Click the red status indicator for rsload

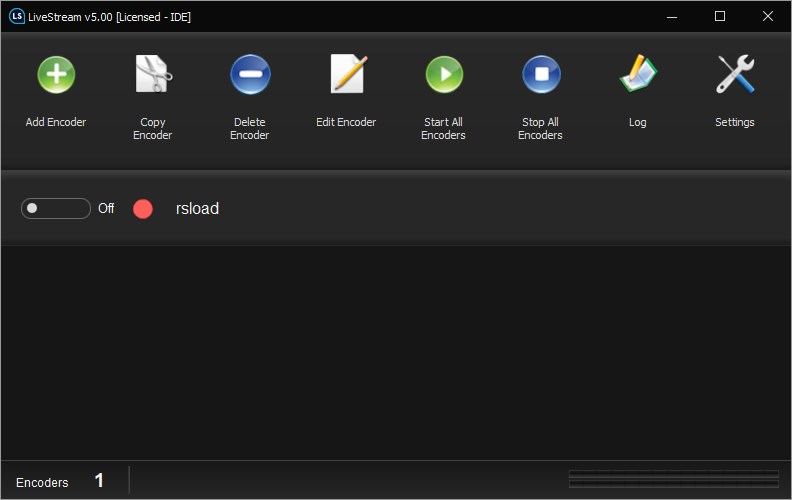[x=143, y=209]
